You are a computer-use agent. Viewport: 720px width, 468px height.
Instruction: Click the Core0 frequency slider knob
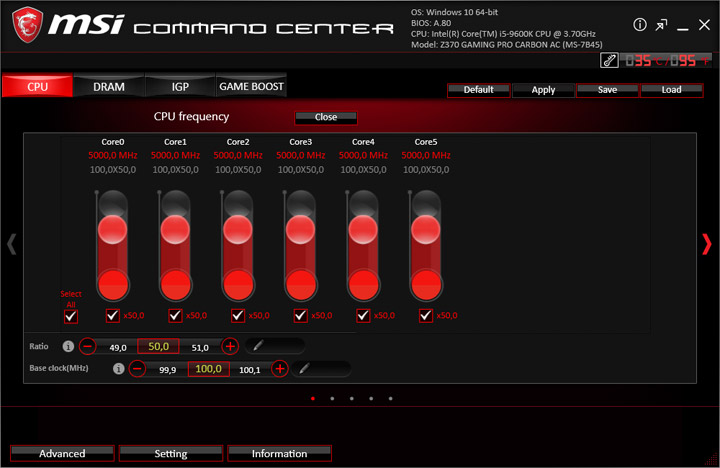point(112,229)
